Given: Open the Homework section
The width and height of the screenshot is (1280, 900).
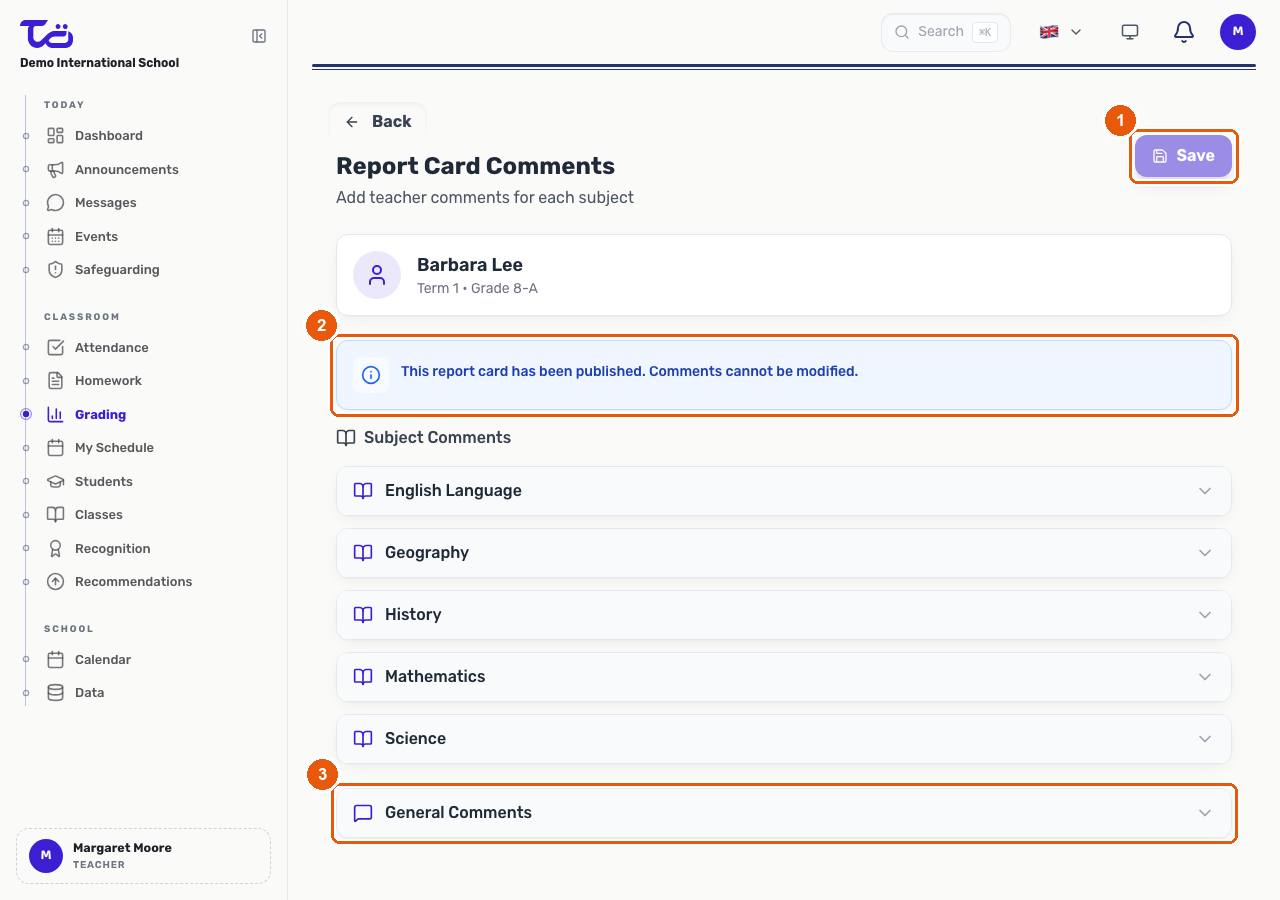Looking at the screenshot, I should click(x=108, y=380).
